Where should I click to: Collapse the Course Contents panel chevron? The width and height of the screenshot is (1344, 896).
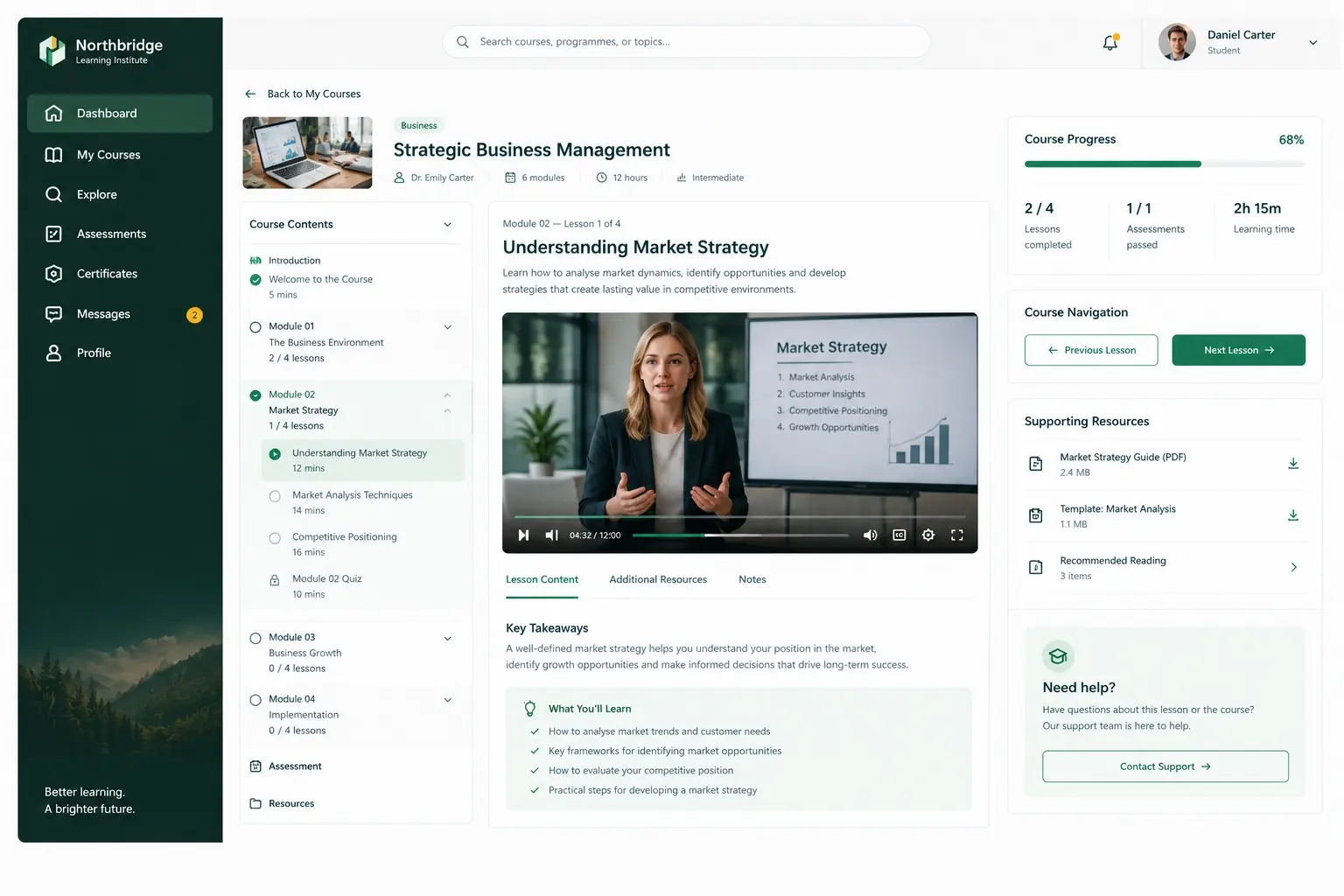pos(447,225)
